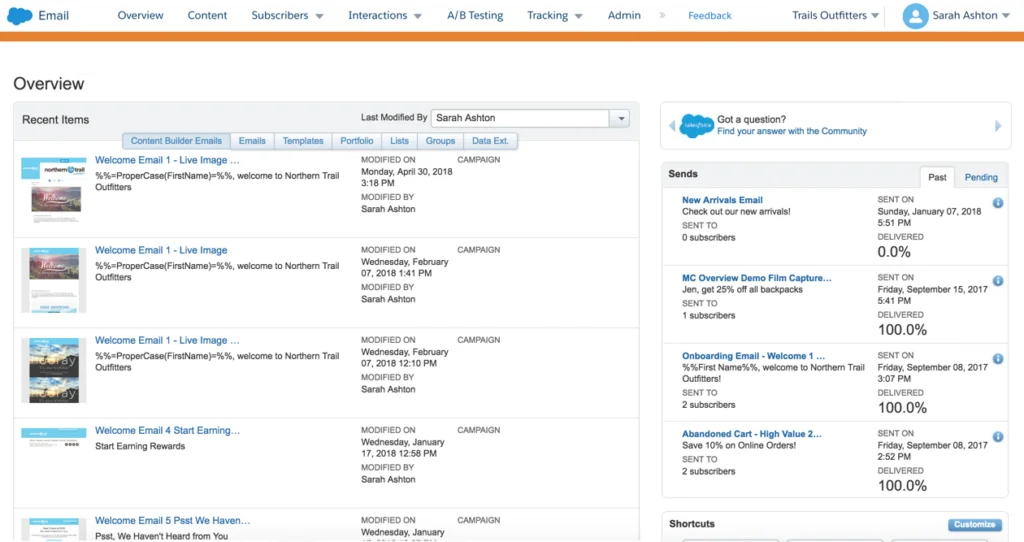Click the 0.0% delivered value
1024x542 pixels.
tap(893, 251)
